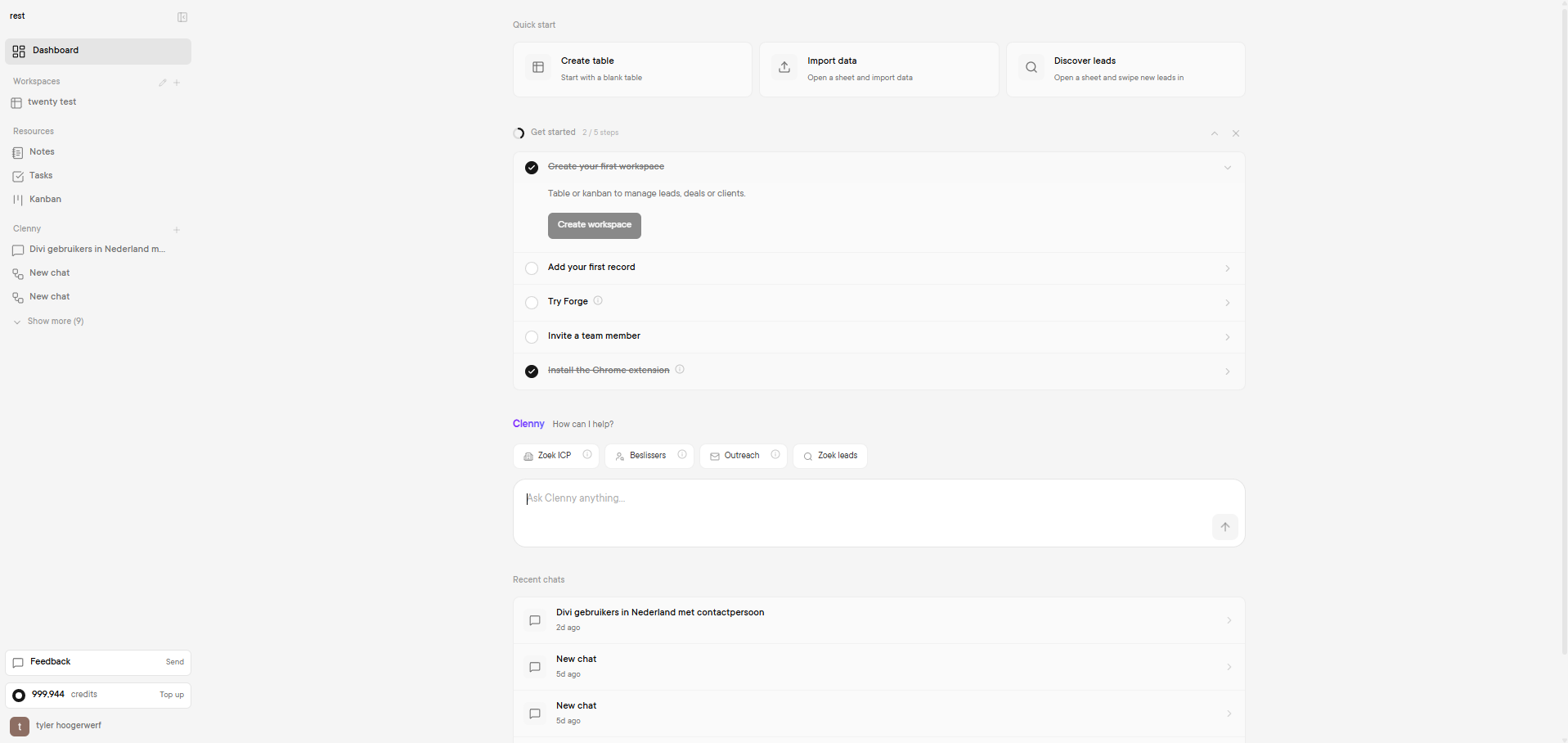
Task: Click the info icon on the Beslissers chip
Action: pyautogui.click(x=682, y=455)
